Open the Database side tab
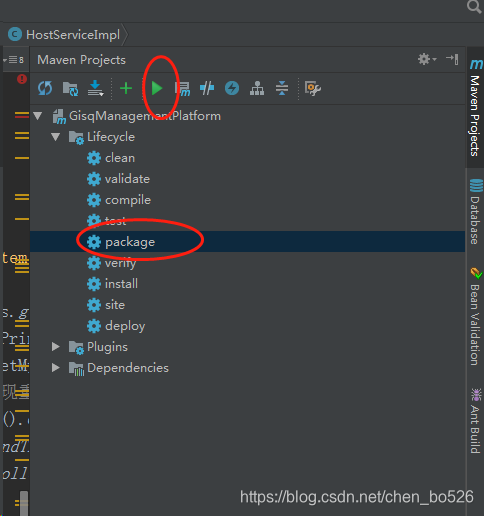This screenshot has width=484, height=516. click(x=475, y=212)
